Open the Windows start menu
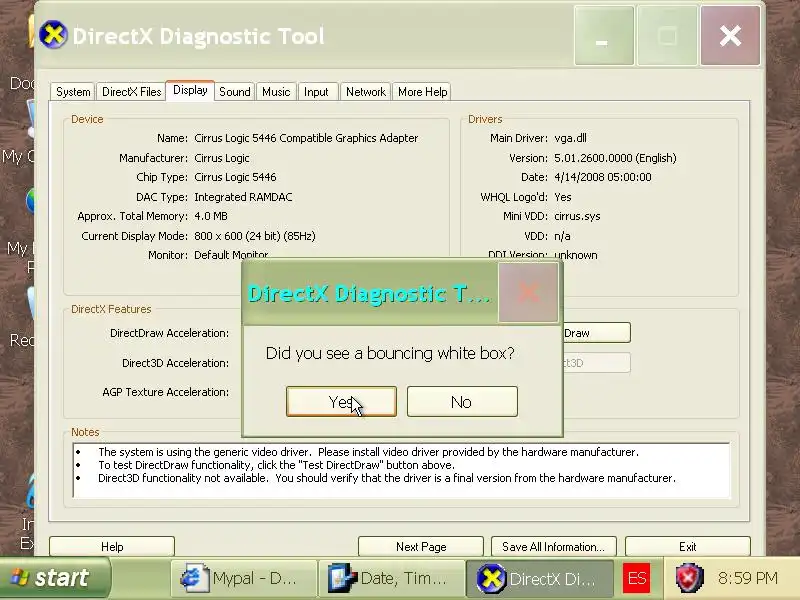Screen dimensions: 800x600 54,578
